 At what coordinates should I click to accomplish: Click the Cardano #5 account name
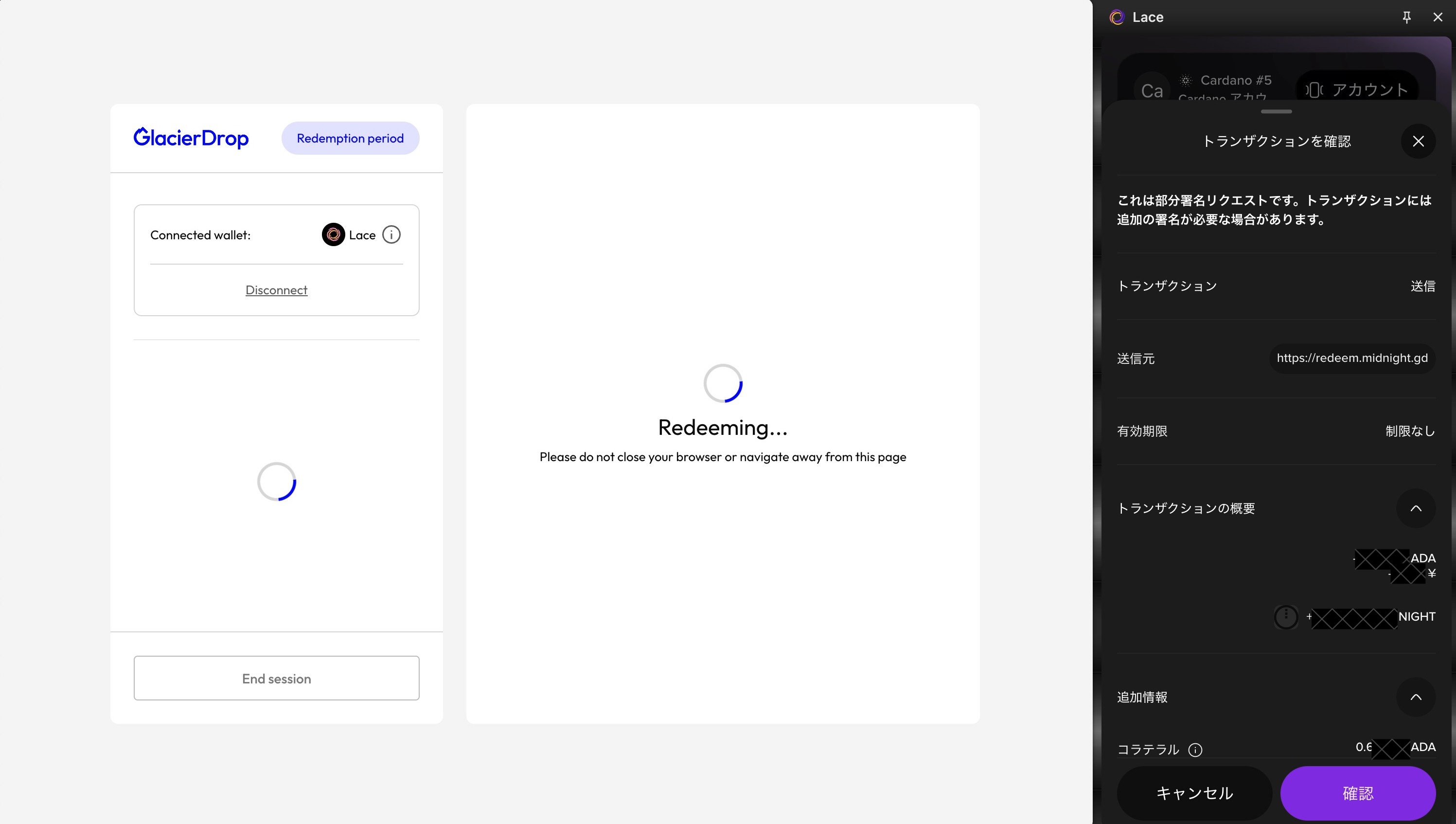[1236, 80]
